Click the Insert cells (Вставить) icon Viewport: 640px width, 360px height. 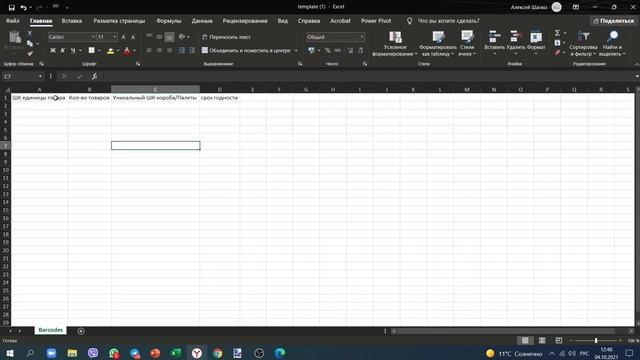tap(494, 37)
